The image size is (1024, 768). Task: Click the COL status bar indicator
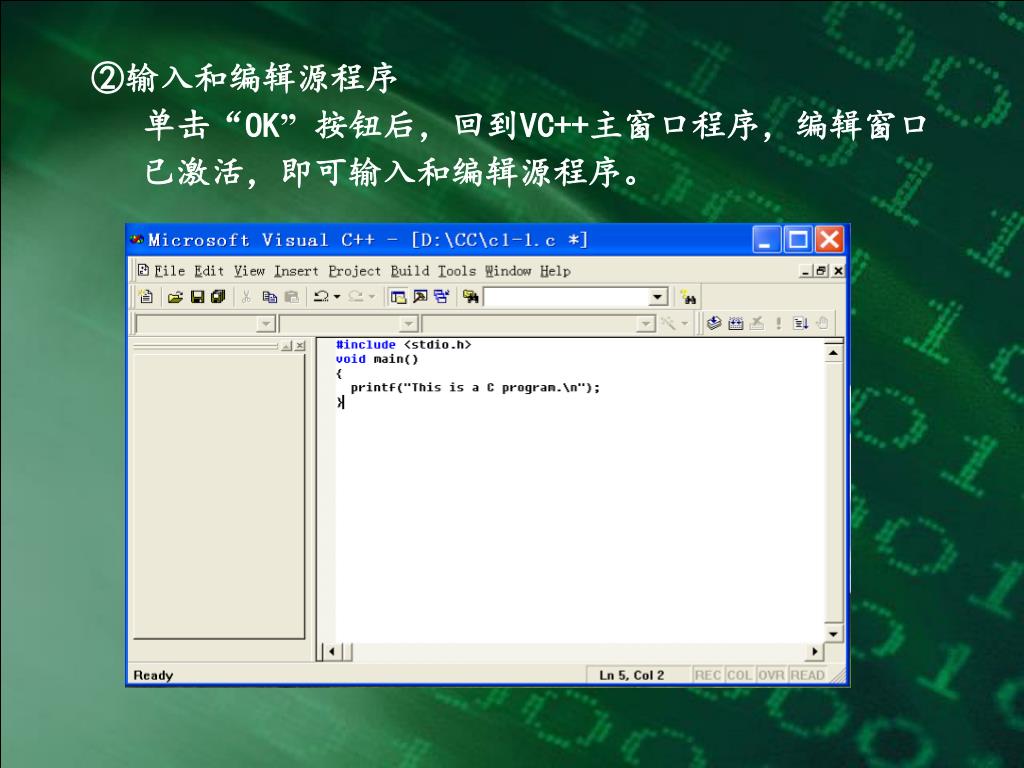pos(739,675)
